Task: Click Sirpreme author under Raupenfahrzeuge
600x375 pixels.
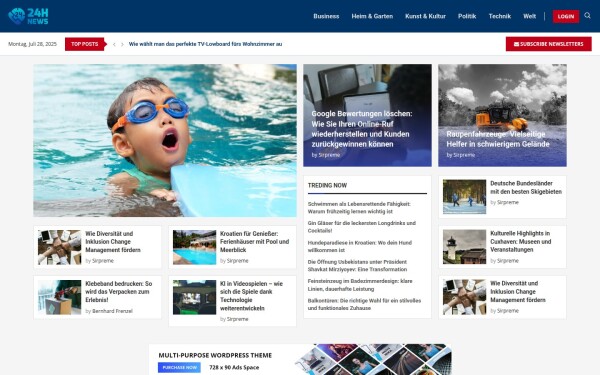Action: click(464, 155)
